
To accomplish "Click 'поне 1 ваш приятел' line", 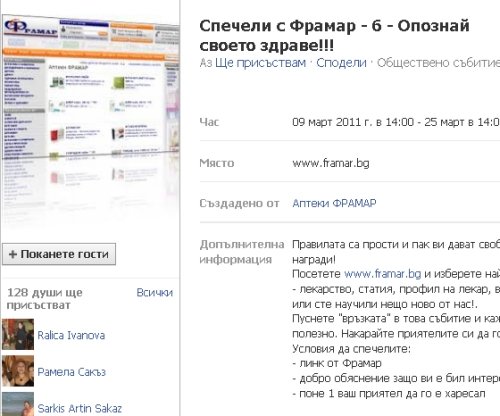I will (388, 393).
